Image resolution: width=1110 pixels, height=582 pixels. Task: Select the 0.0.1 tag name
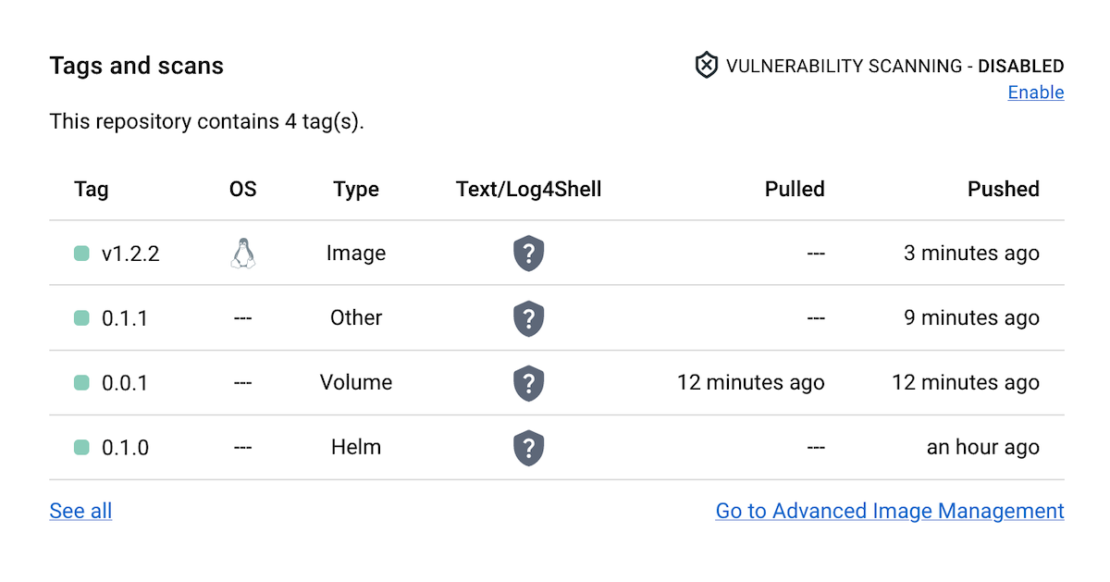click(x=125, y=383)
